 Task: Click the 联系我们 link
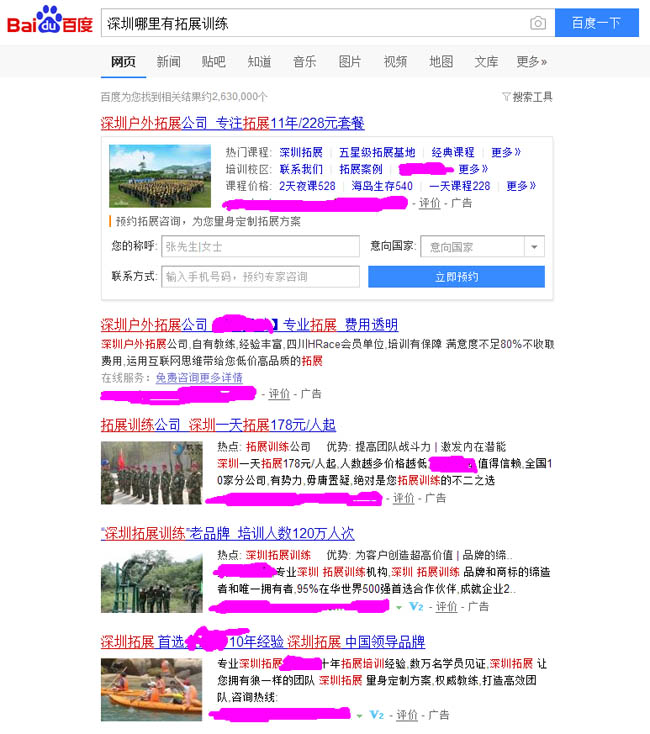(x=301, y=169)
